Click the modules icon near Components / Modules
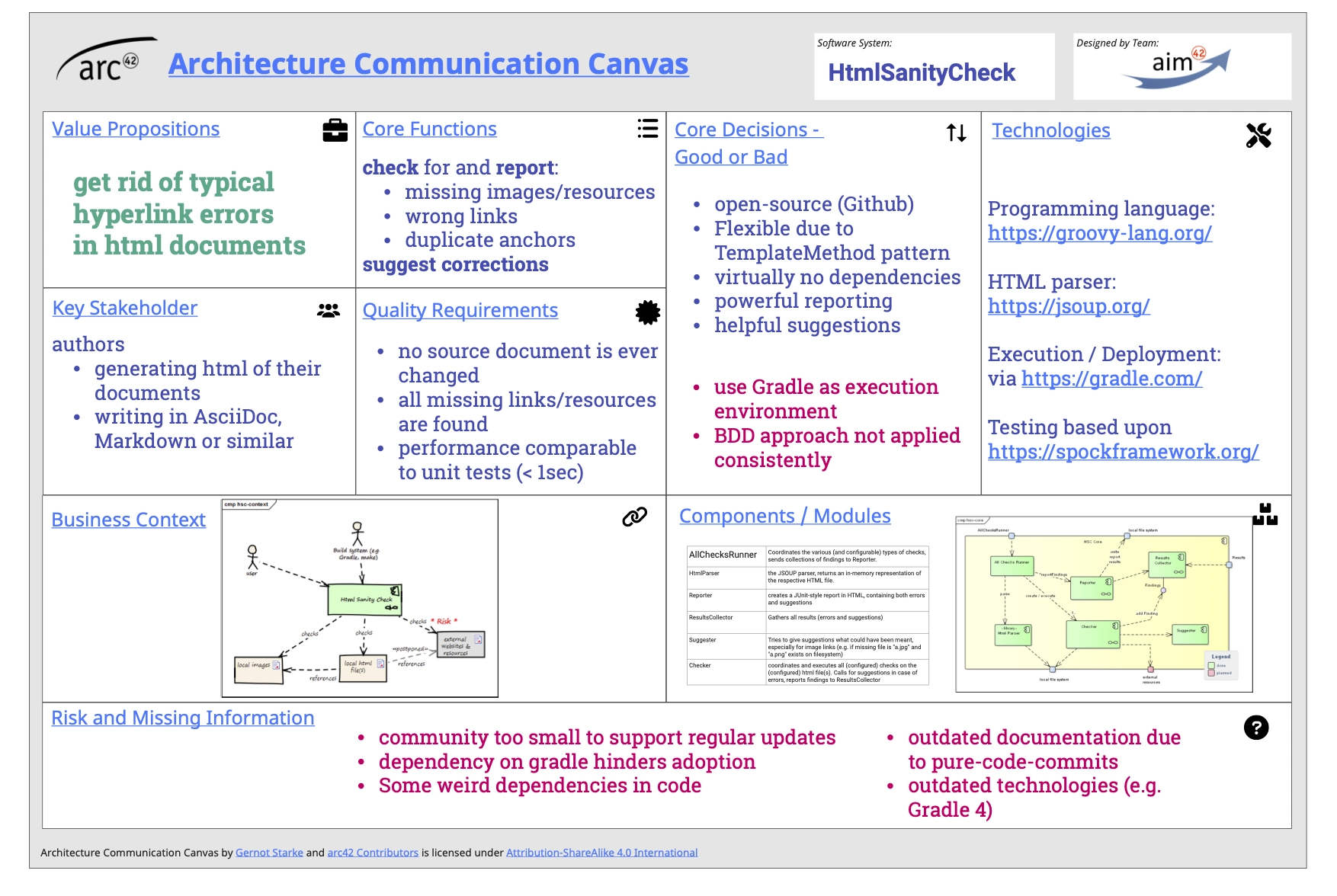This screenshot has width=1337, height=896. (1265, 514)
